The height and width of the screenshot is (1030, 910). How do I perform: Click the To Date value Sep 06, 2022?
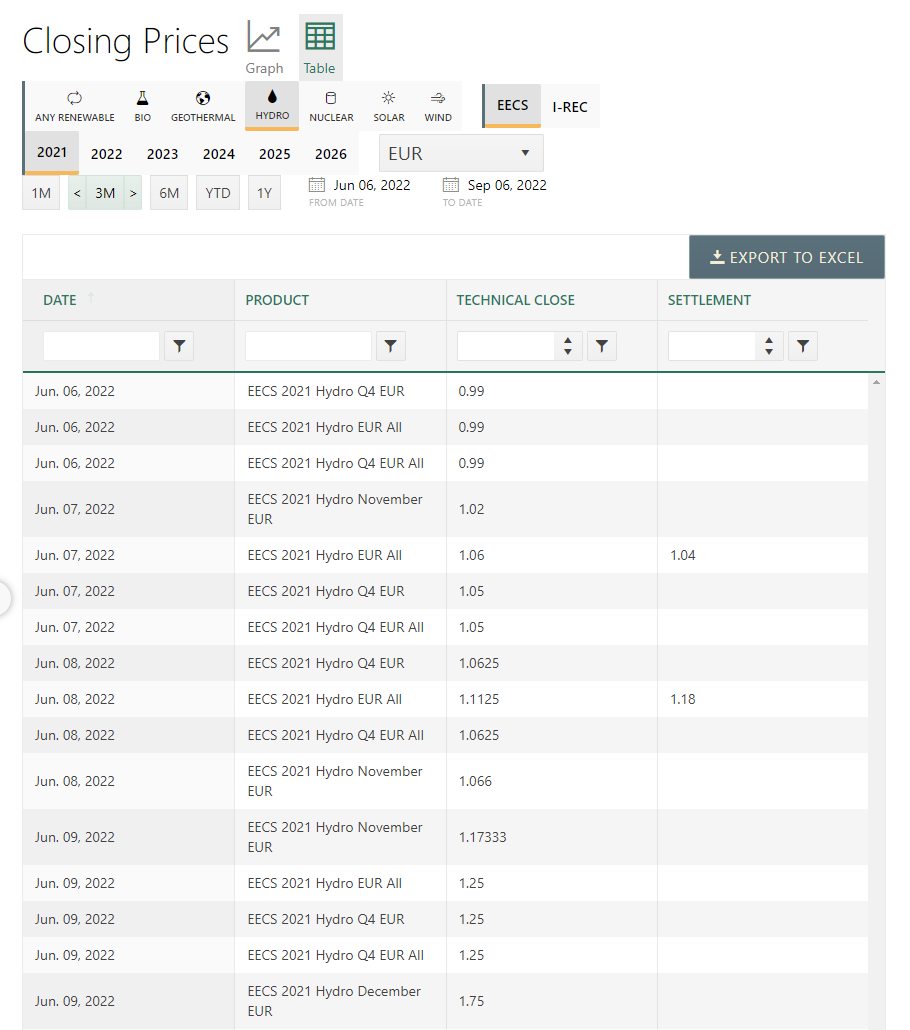(x=507, y=185)
